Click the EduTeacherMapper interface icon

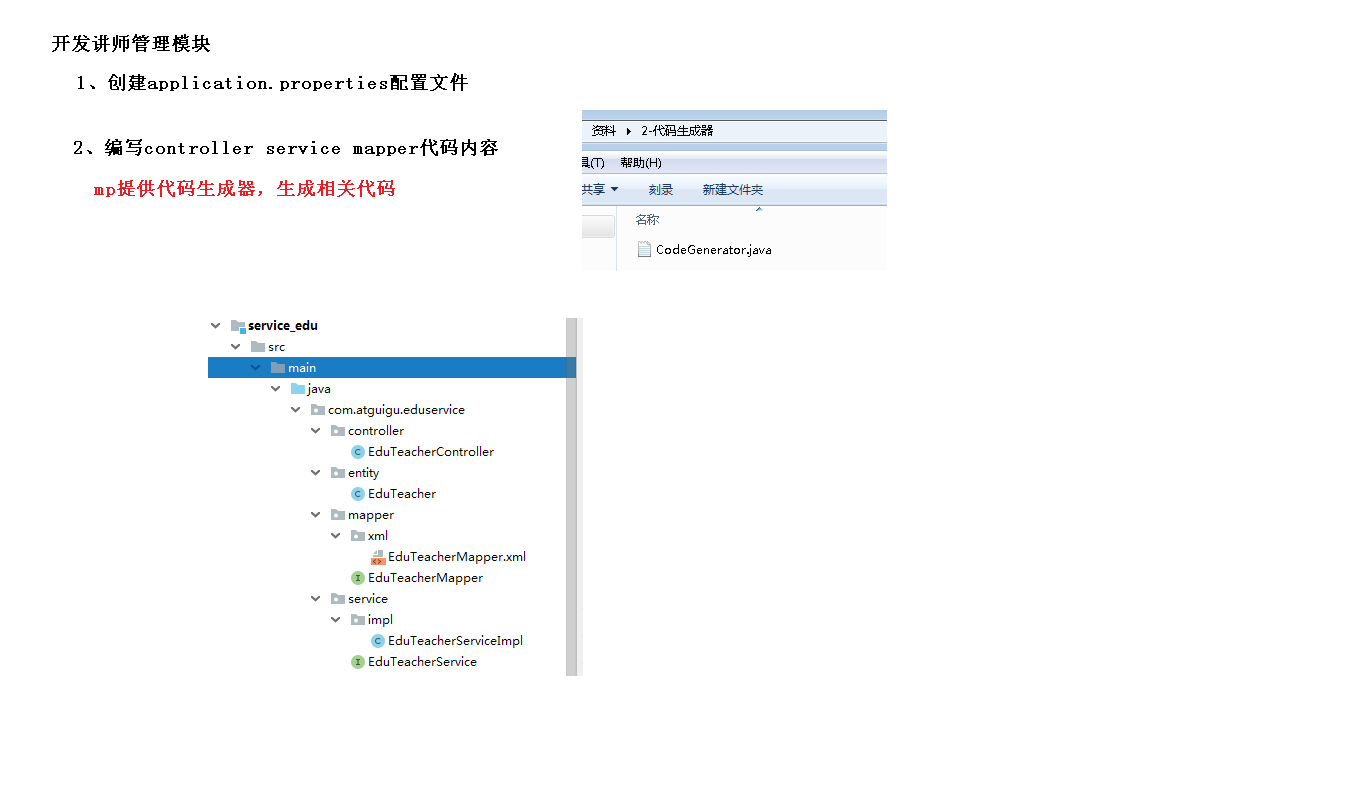[358, 578]
